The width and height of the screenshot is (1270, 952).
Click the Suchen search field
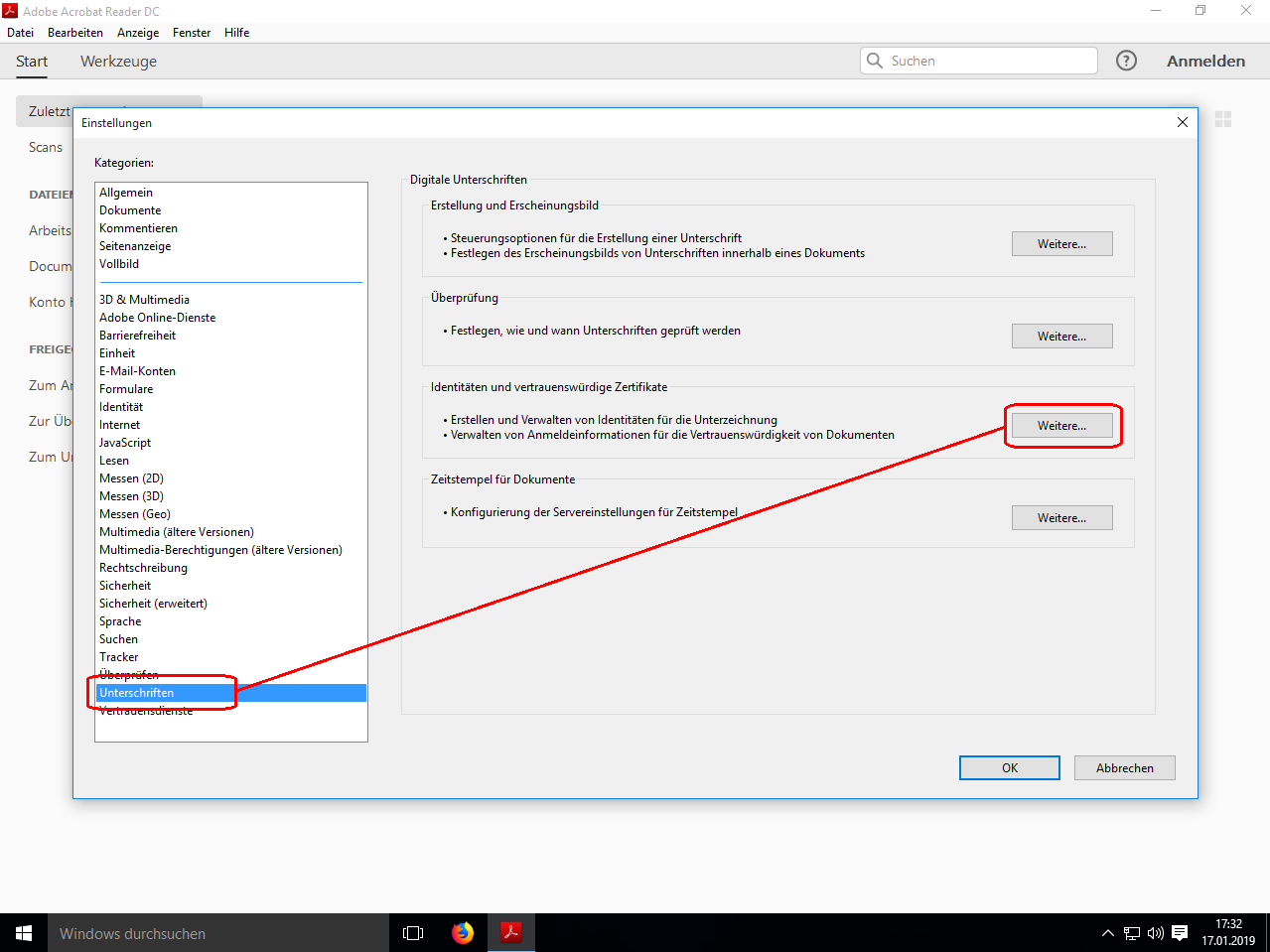pyautogui.click(x=988, y=61)
